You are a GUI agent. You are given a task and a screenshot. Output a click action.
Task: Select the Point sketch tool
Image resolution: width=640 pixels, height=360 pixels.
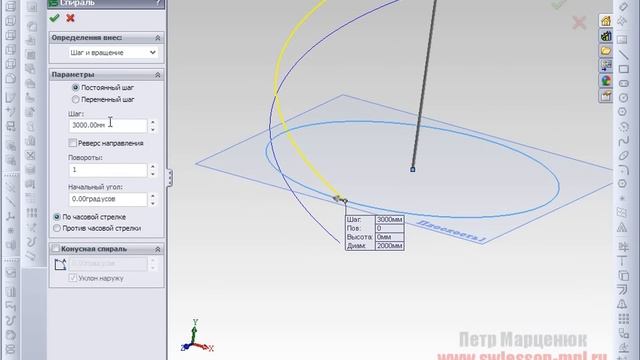coord(623,198)
